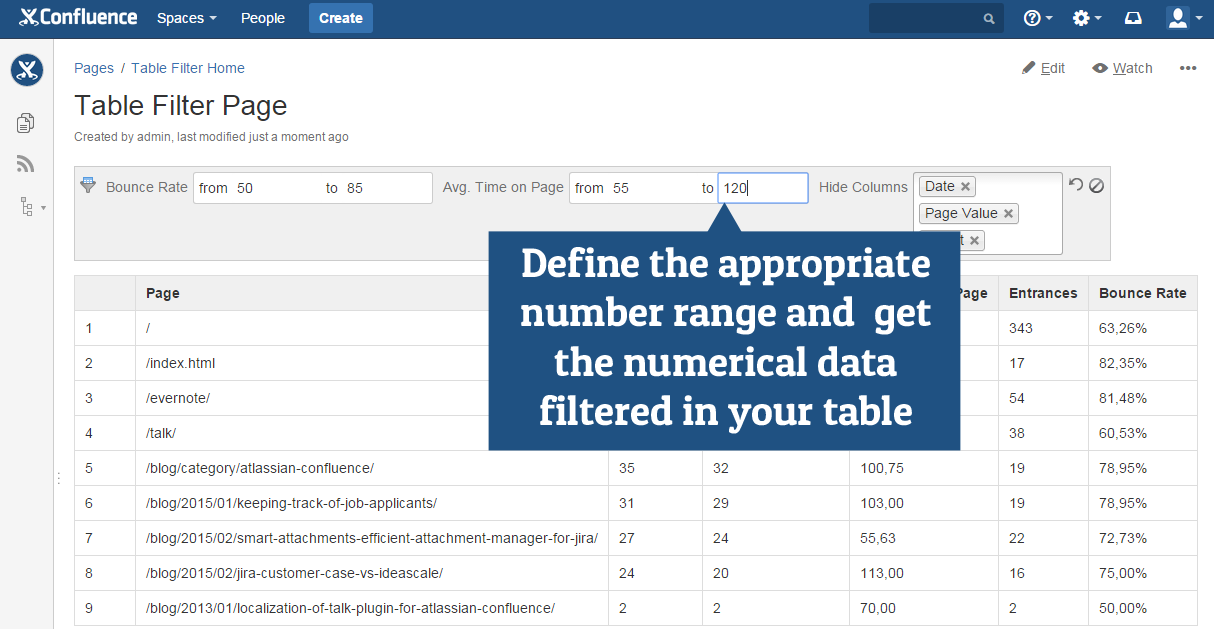The image size is (1214, 629).
Task: Click the Avg. Time on Page to field
Action: click(763, 188)
